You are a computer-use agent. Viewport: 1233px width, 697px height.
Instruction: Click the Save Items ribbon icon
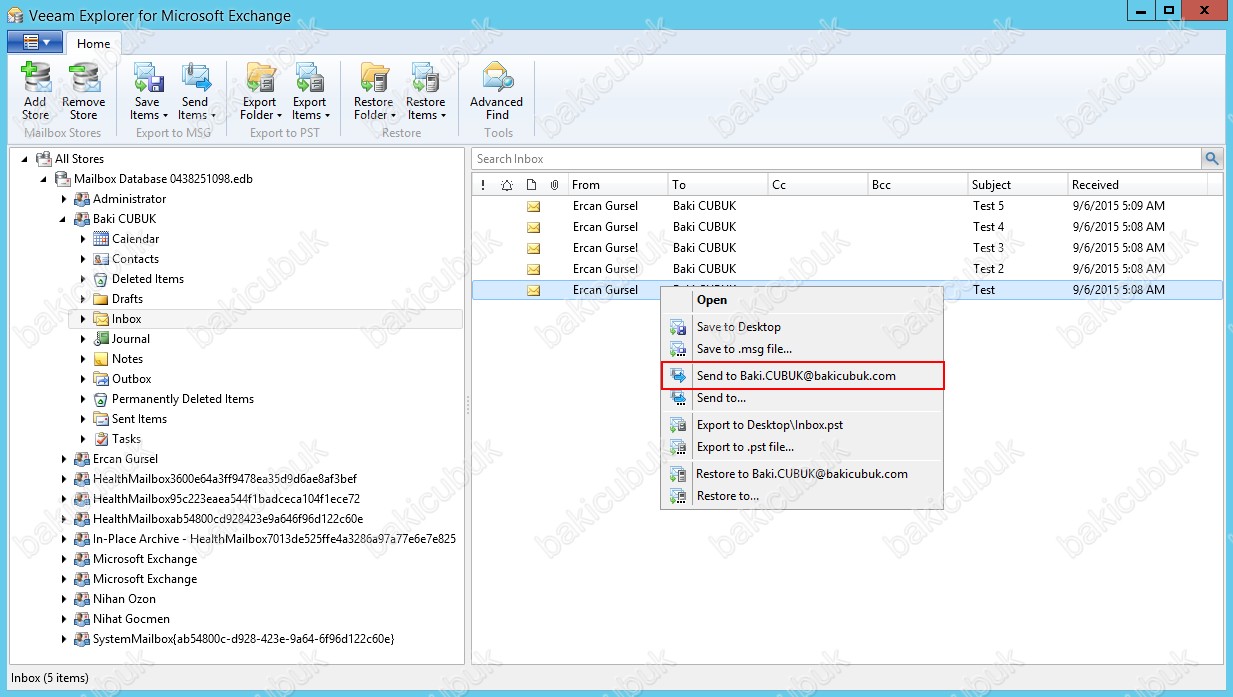coord(147,78)
